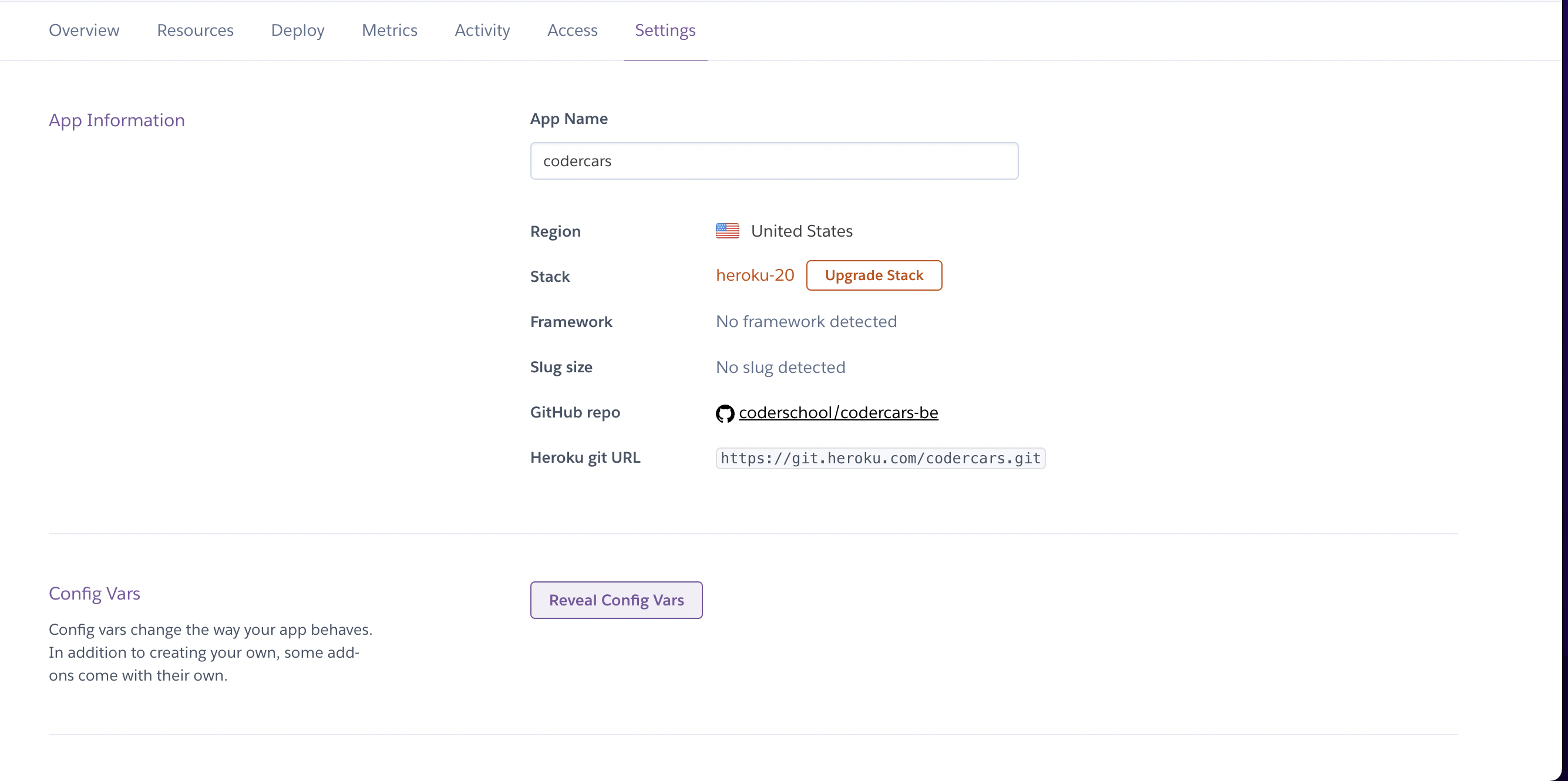Screen dimensions: 1568x781
Task: Open the Metrics tab
Action: point(389,31)
